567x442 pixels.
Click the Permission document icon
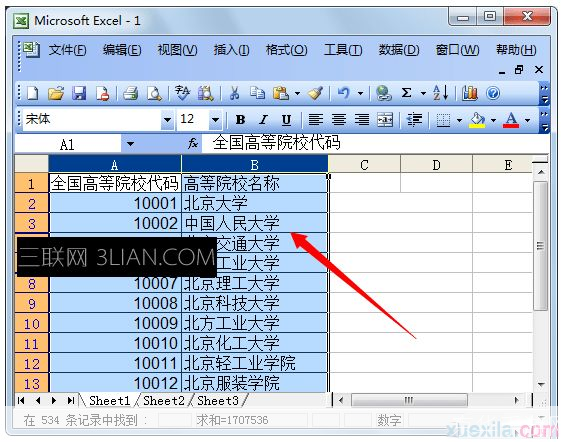[x=102, y=93]
